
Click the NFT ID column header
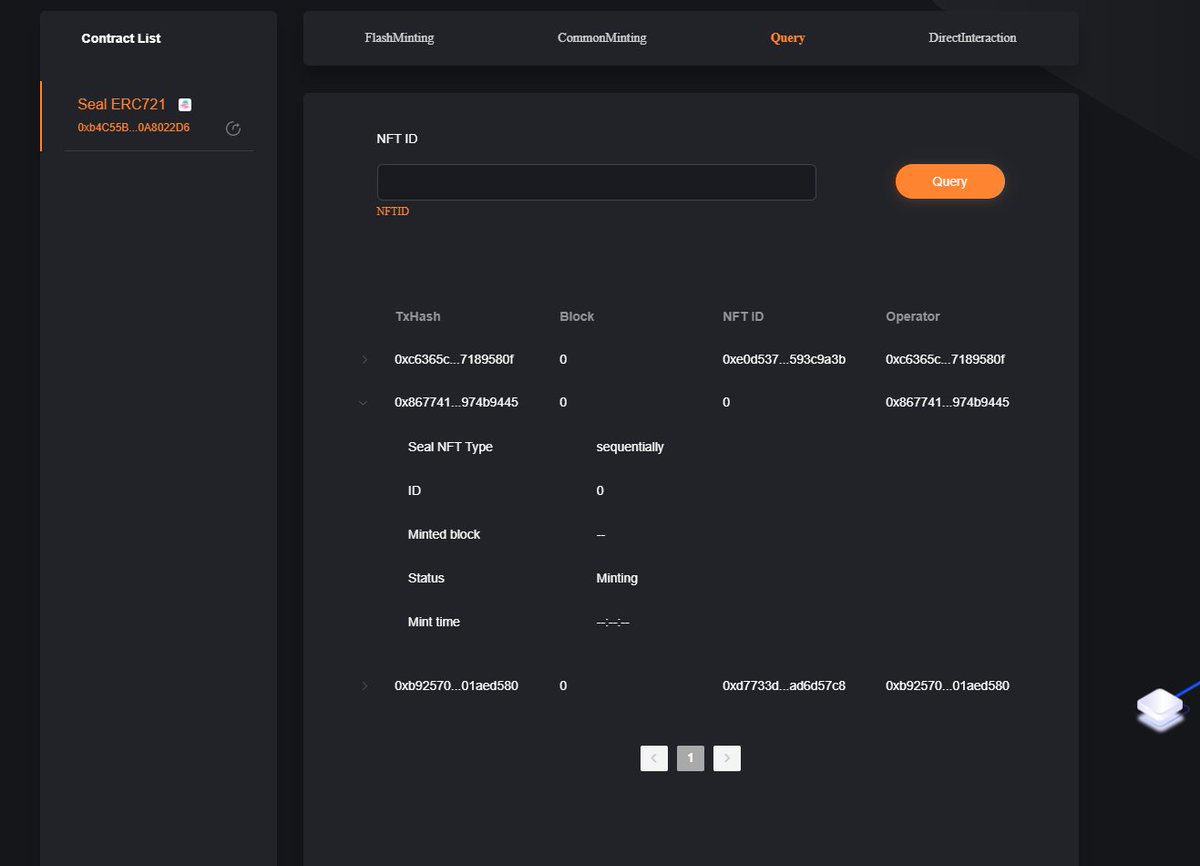[x=743, y=316]
